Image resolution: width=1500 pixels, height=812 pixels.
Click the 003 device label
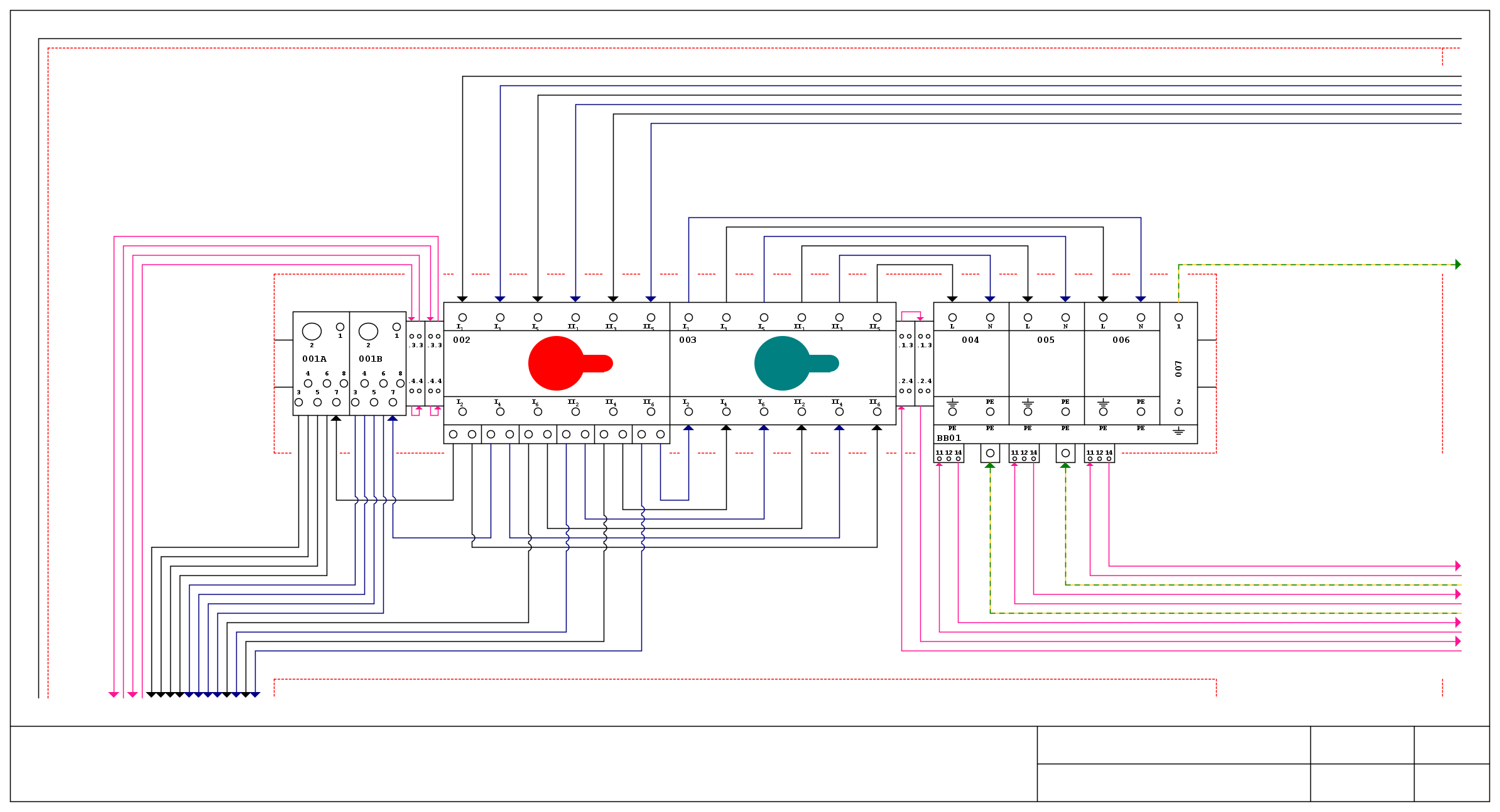(x=688, y=340)
